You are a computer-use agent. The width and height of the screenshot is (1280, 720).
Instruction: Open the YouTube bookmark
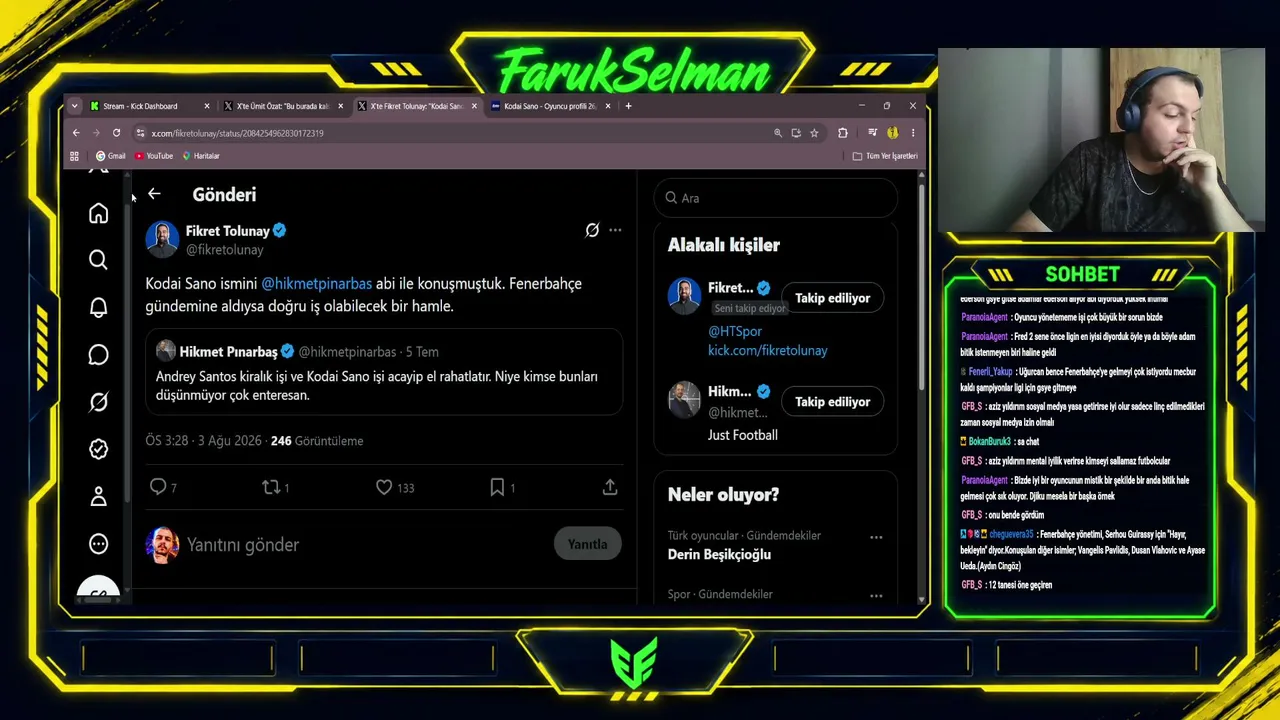(154, 156)
